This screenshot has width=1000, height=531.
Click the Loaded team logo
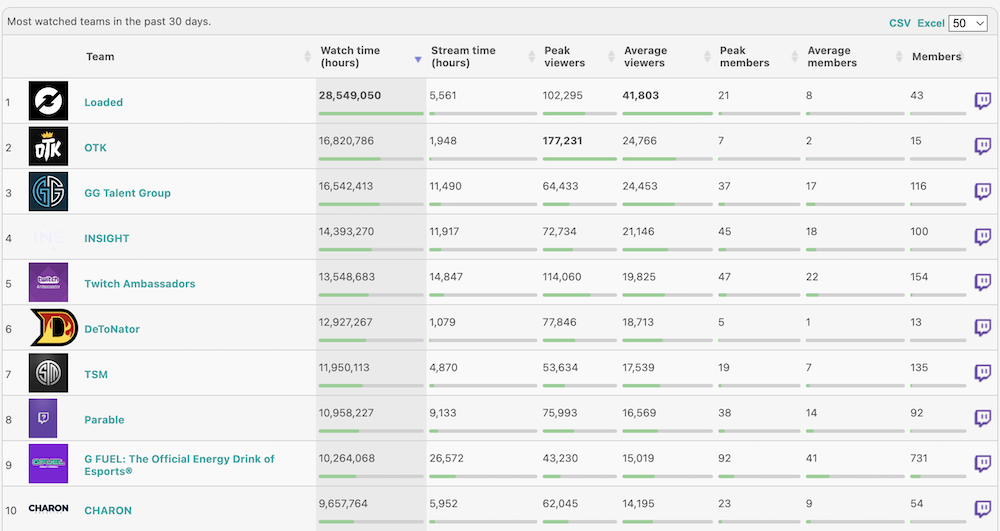click(x=48, y=101)
